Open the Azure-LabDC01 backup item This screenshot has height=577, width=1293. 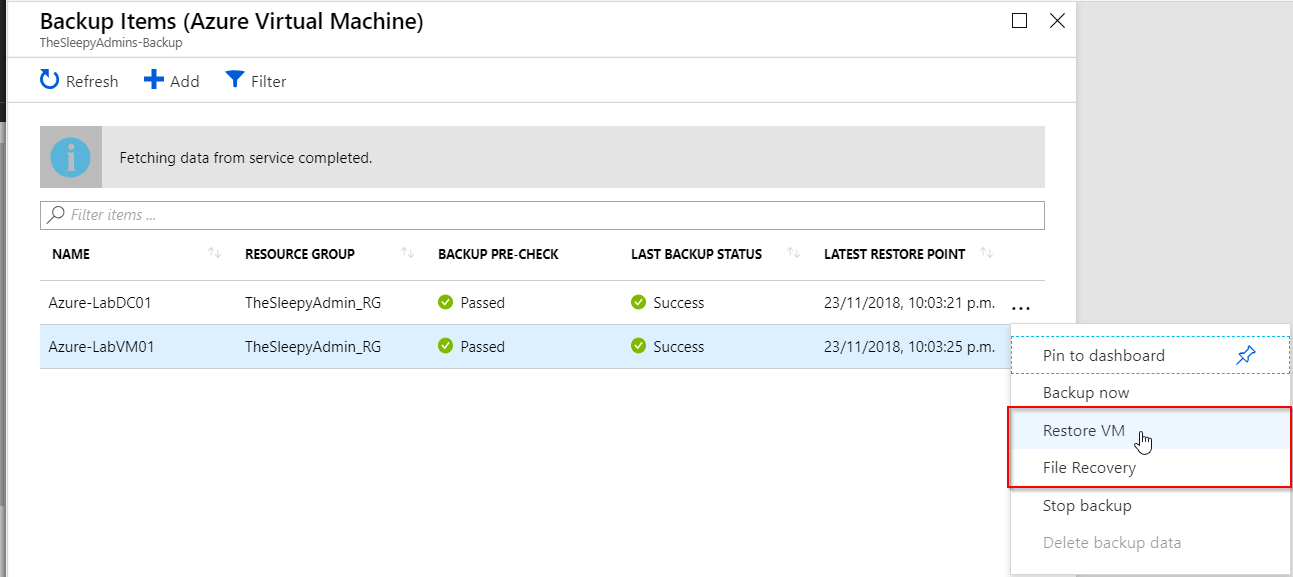pos(100,303)
